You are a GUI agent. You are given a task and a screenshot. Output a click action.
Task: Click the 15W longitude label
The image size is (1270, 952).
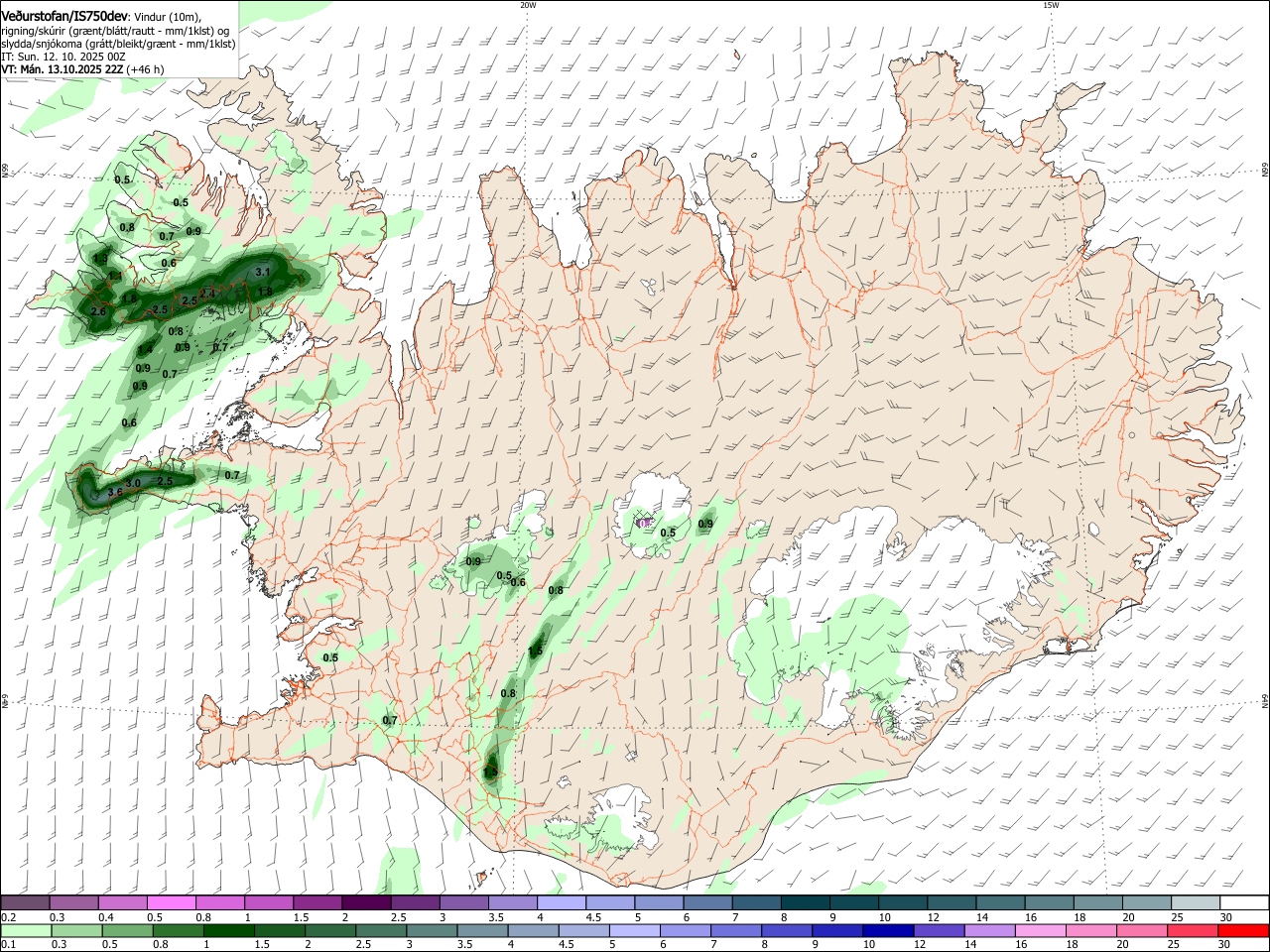coord(1050,5)
